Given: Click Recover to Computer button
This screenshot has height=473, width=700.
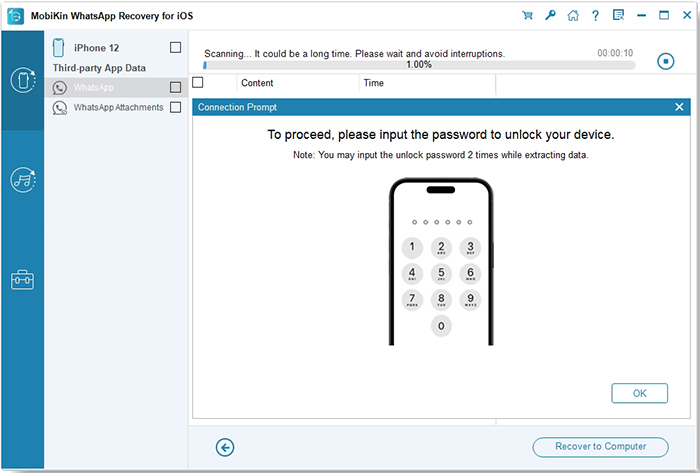Looking at the screenshot, I should (x=600, y=447).
